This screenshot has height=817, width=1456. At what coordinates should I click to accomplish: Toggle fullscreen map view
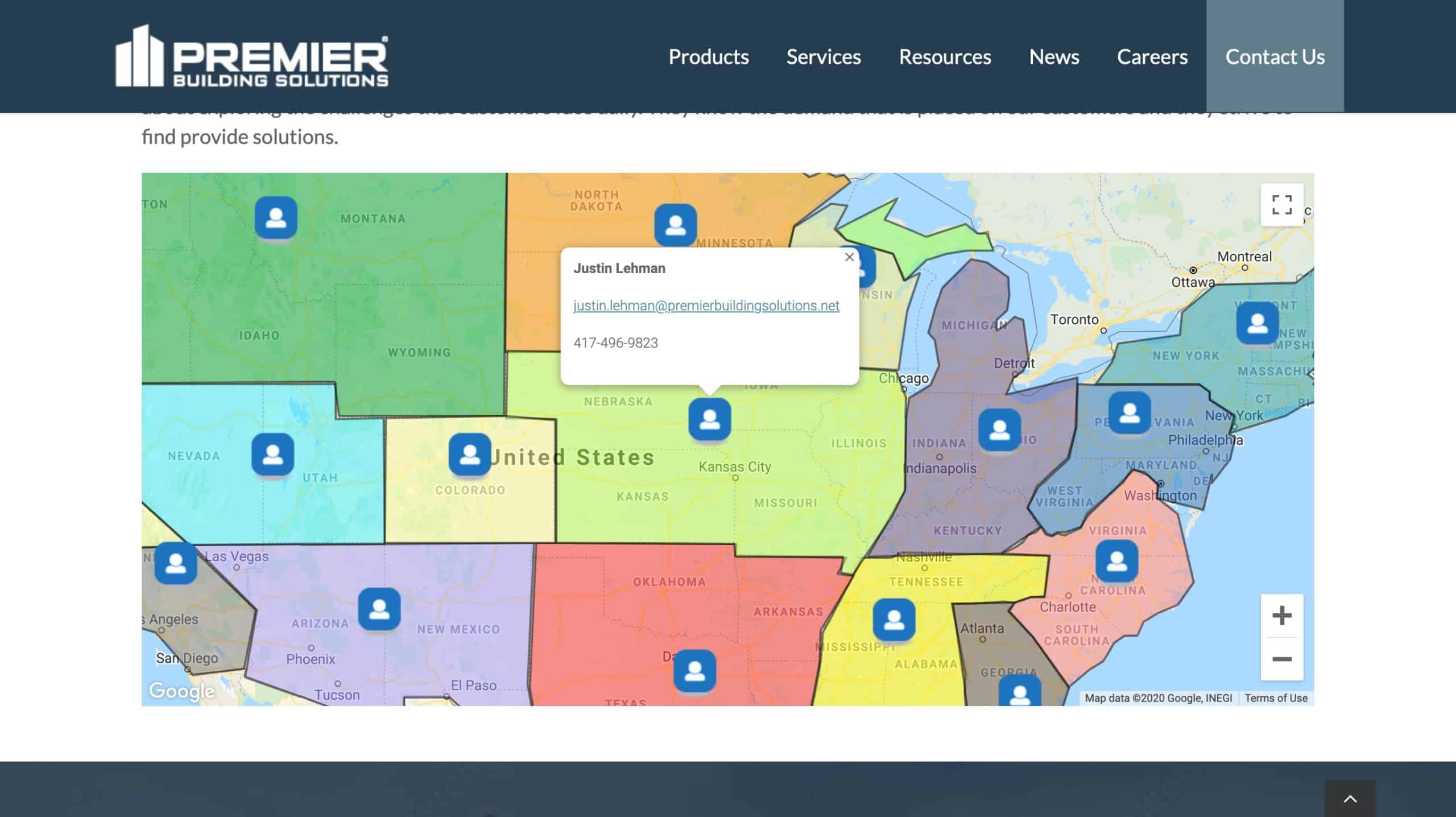(x=1281, y=205)
